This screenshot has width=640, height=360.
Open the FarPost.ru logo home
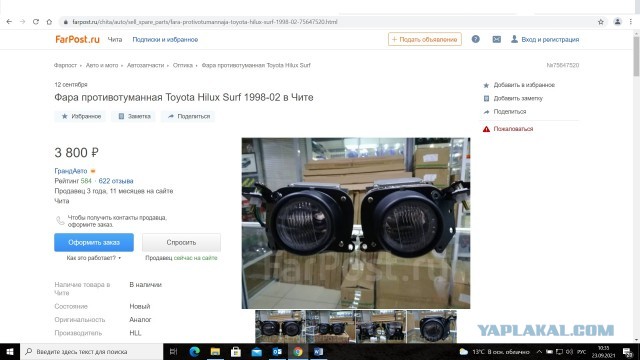pyautogui.click(x=77, y=40)
